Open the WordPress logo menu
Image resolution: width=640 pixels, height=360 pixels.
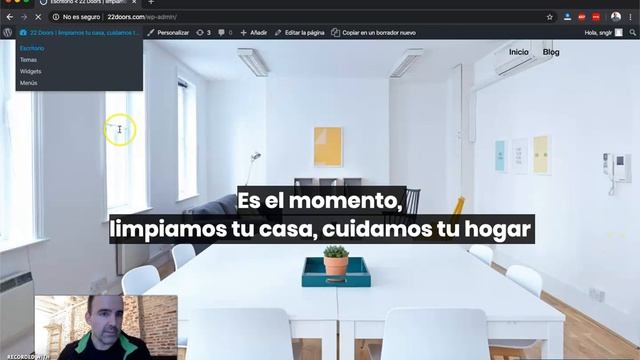7,33
